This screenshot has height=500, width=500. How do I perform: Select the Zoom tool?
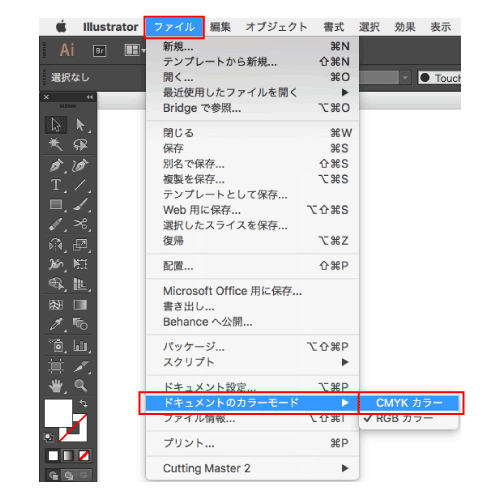(80, 386)
